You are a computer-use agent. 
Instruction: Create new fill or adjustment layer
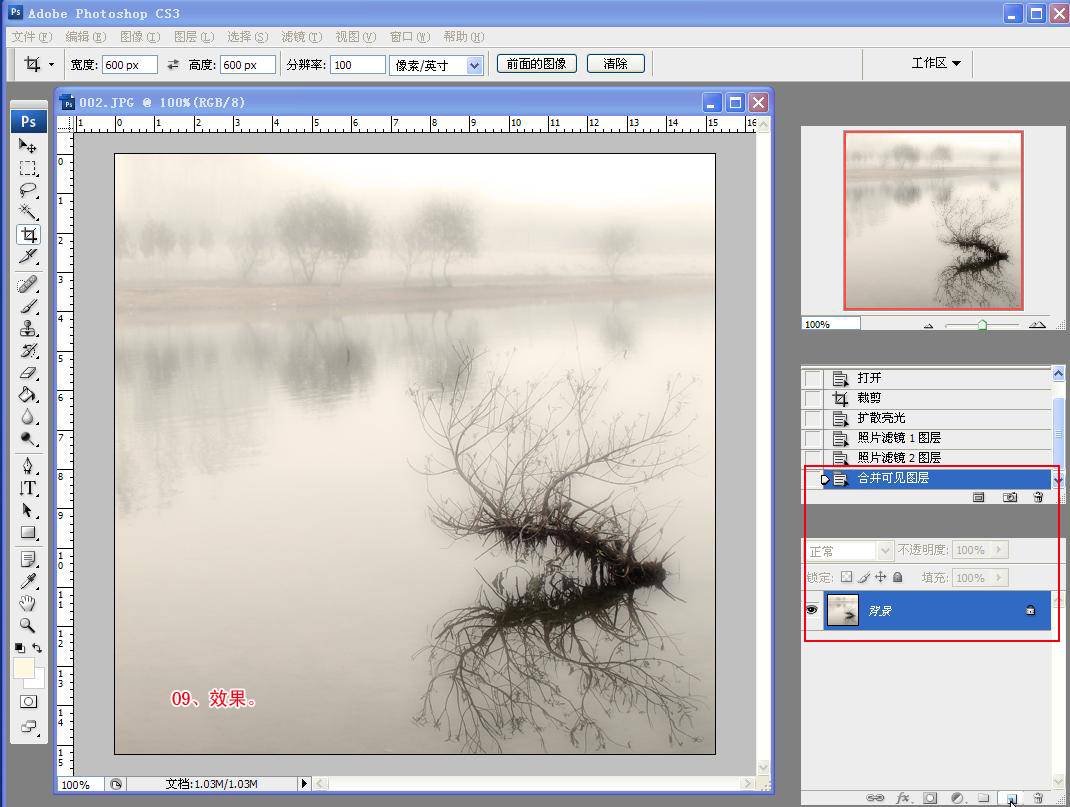pyautogui.click(x=957, y=797)
